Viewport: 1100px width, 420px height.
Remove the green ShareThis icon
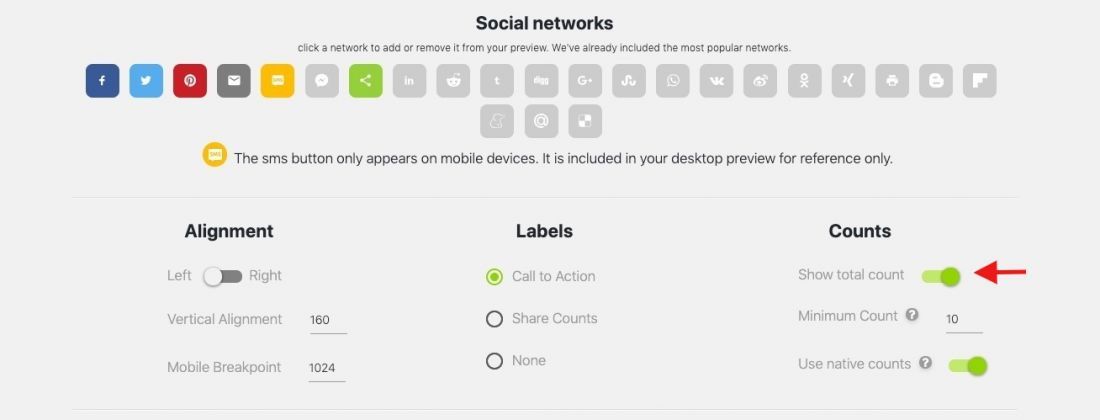click(365, 81)
